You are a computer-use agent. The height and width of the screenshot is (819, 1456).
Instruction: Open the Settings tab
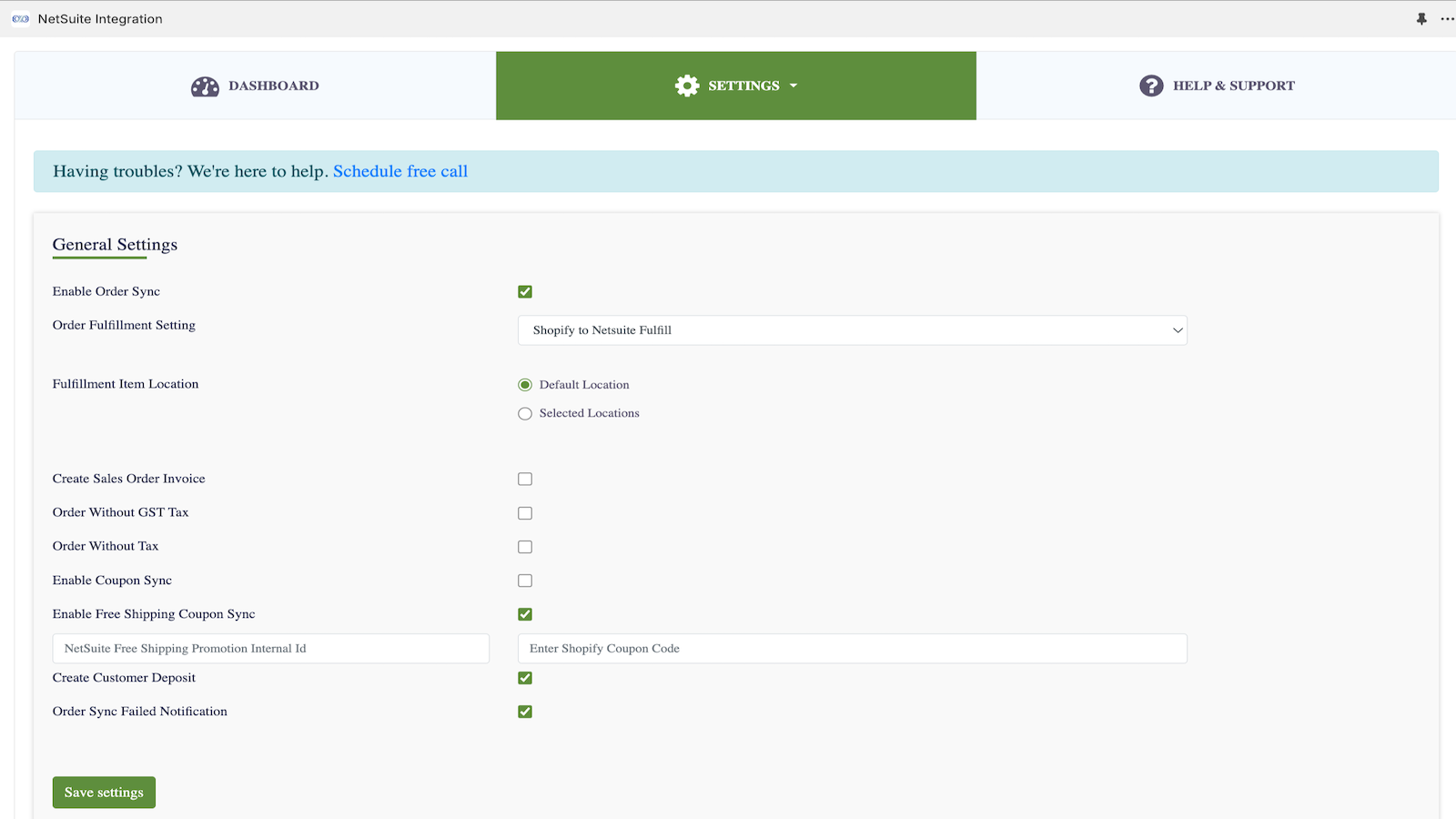tap(736, 86)
